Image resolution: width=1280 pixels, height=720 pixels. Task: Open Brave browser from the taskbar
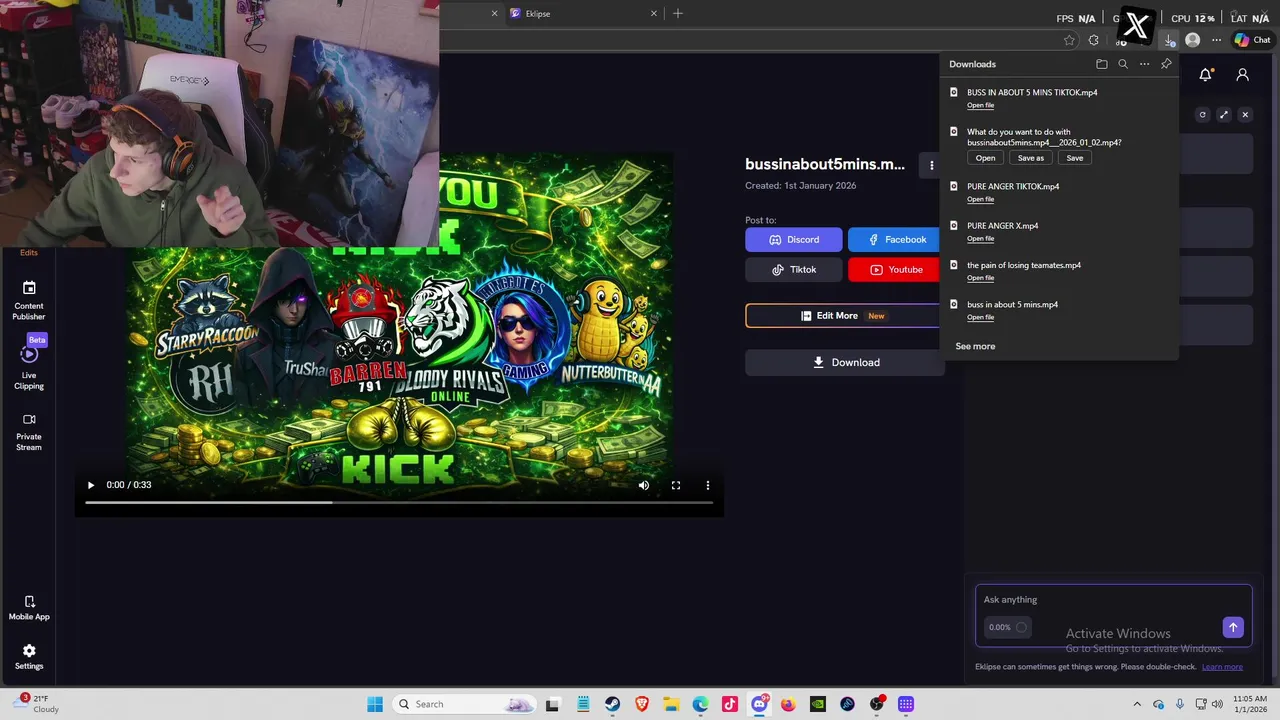click(x=642, y=704)
